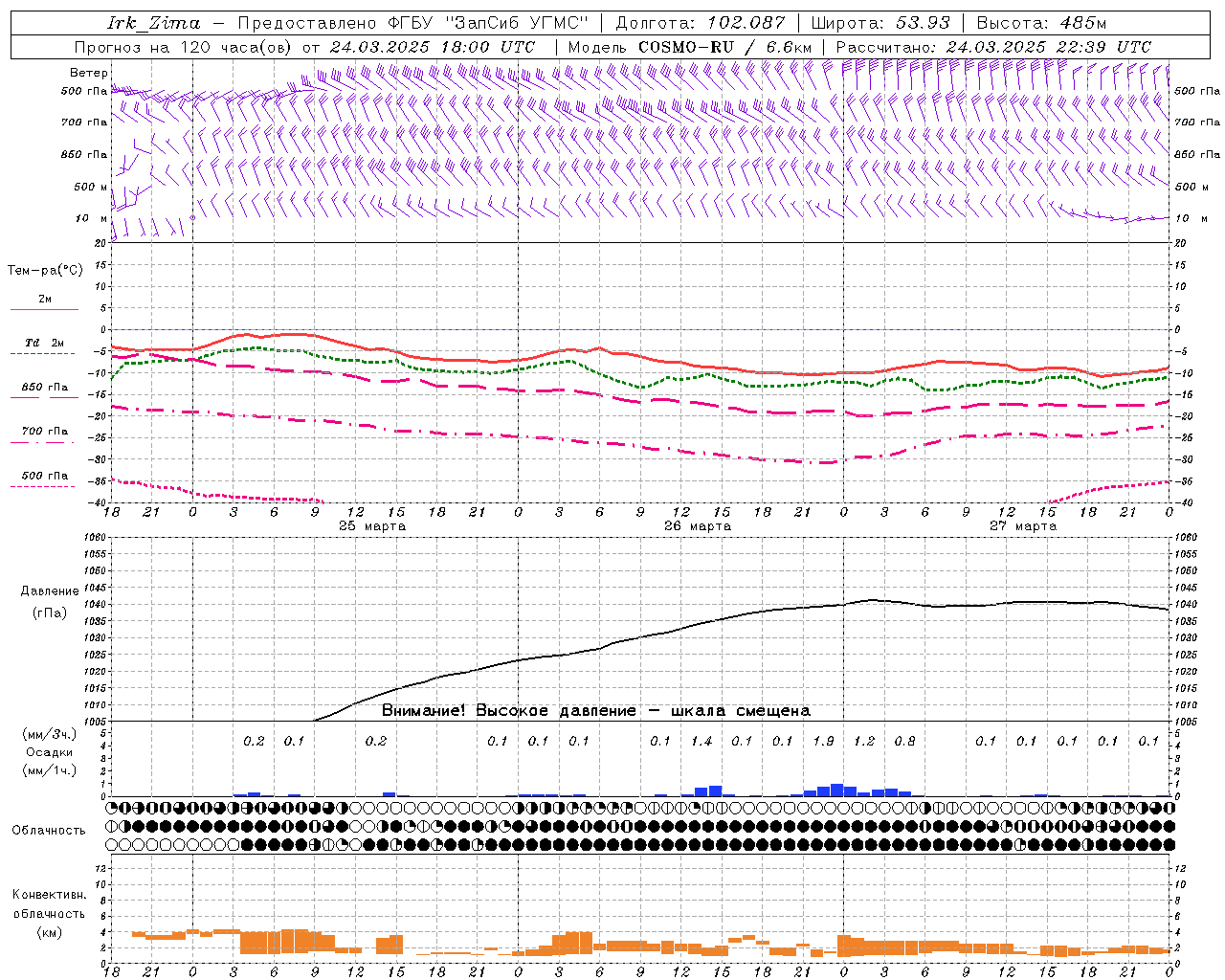Click the forecast start time '24.03.2025 18:00 UTC'
Screen dimensions: 1225x980
[433, 47]
